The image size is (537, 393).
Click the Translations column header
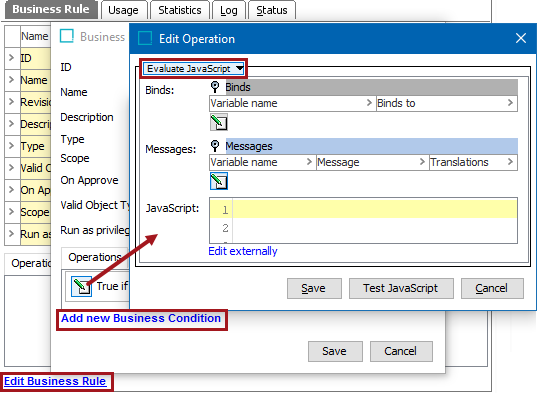[473, 162]
